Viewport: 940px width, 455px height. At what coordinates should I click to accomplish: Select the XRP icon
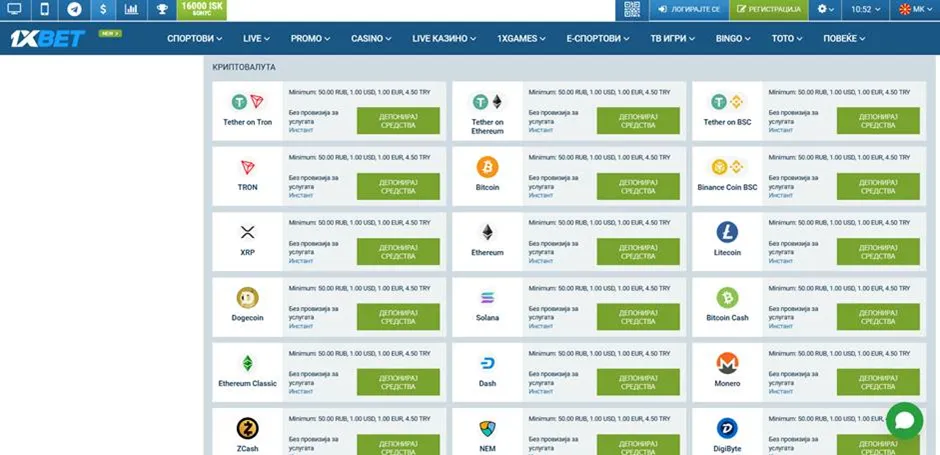click(248, 232)
